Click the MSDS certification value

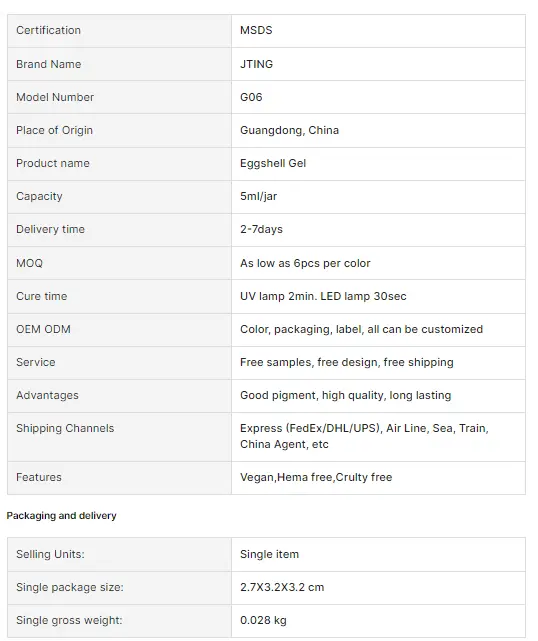[256, 30]
